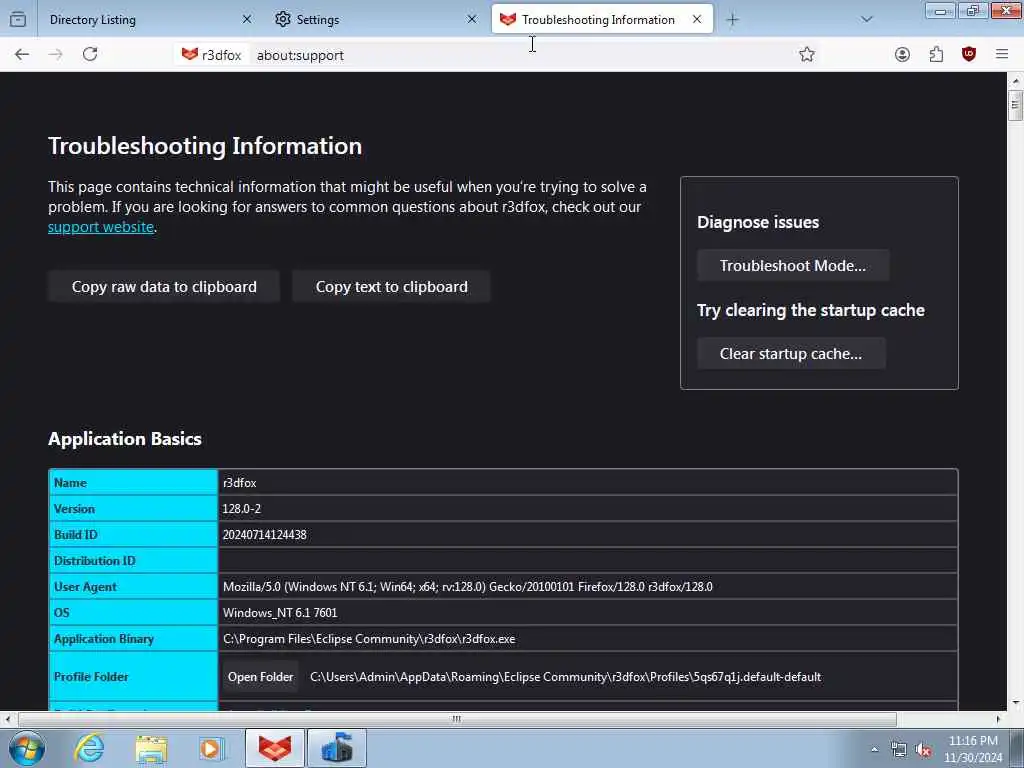Click the Version value 128.0-2
The width and height of the screenshot is (1024, 768).
pos(242,509)
